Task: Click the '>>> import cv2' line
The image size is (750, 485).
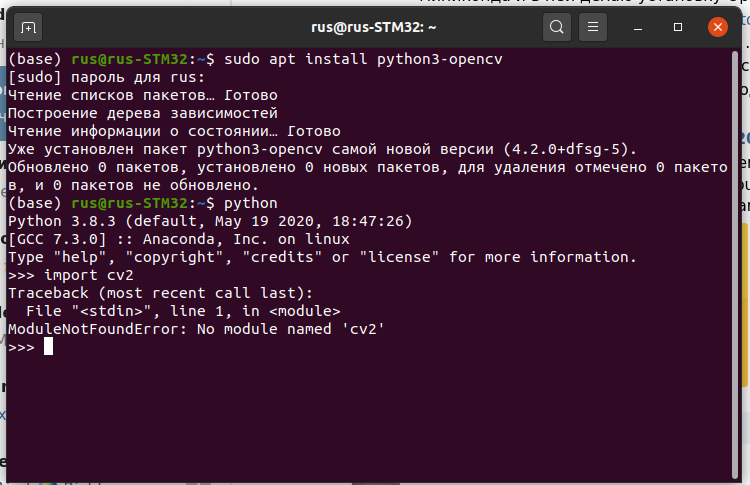Action: pos(71,276)
